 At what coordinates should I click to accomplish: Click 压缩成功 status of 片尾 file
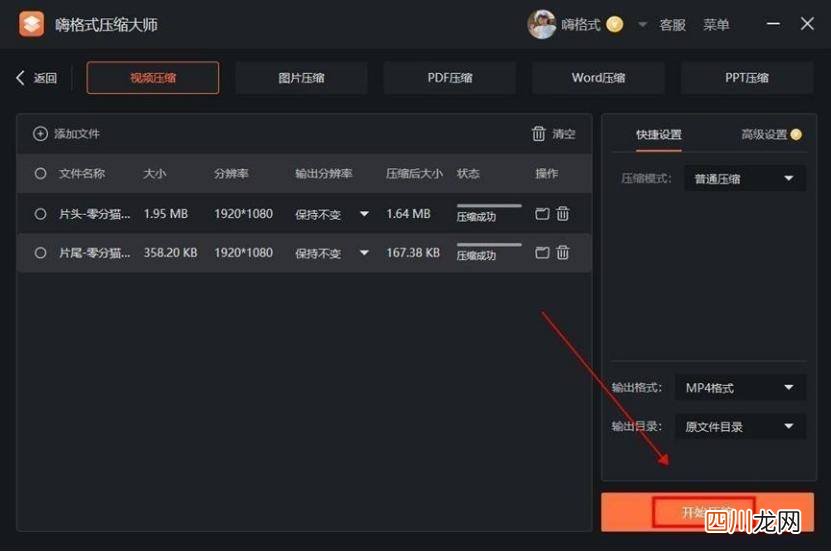point(476,256)
